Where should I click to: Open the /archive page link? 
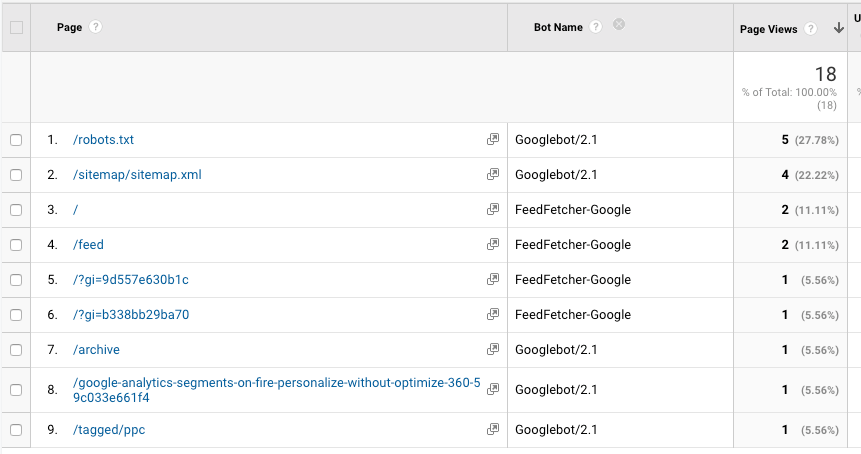coord(96,350)
